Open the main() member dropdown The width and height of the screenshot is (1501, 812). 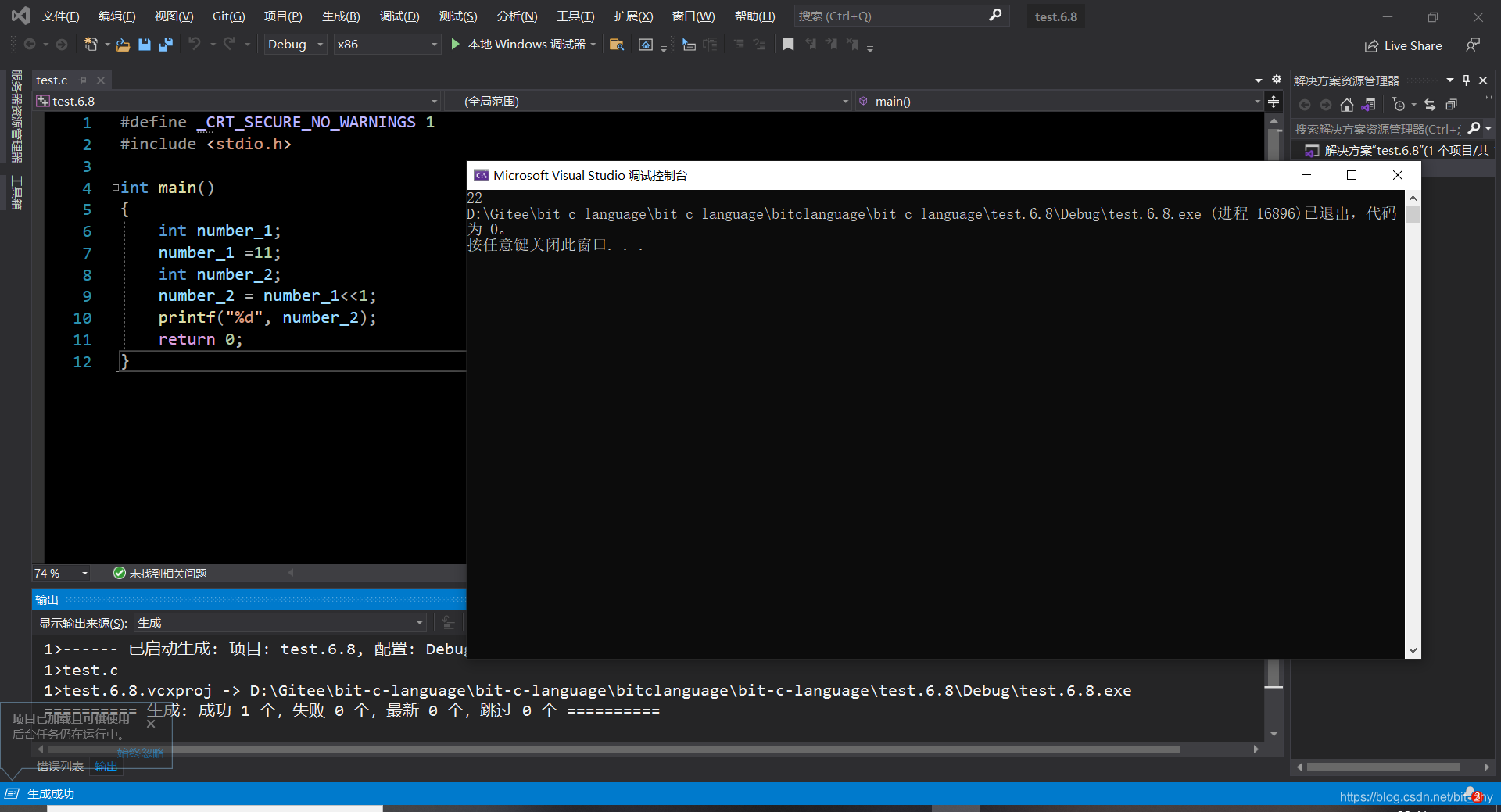point(1059,101)
